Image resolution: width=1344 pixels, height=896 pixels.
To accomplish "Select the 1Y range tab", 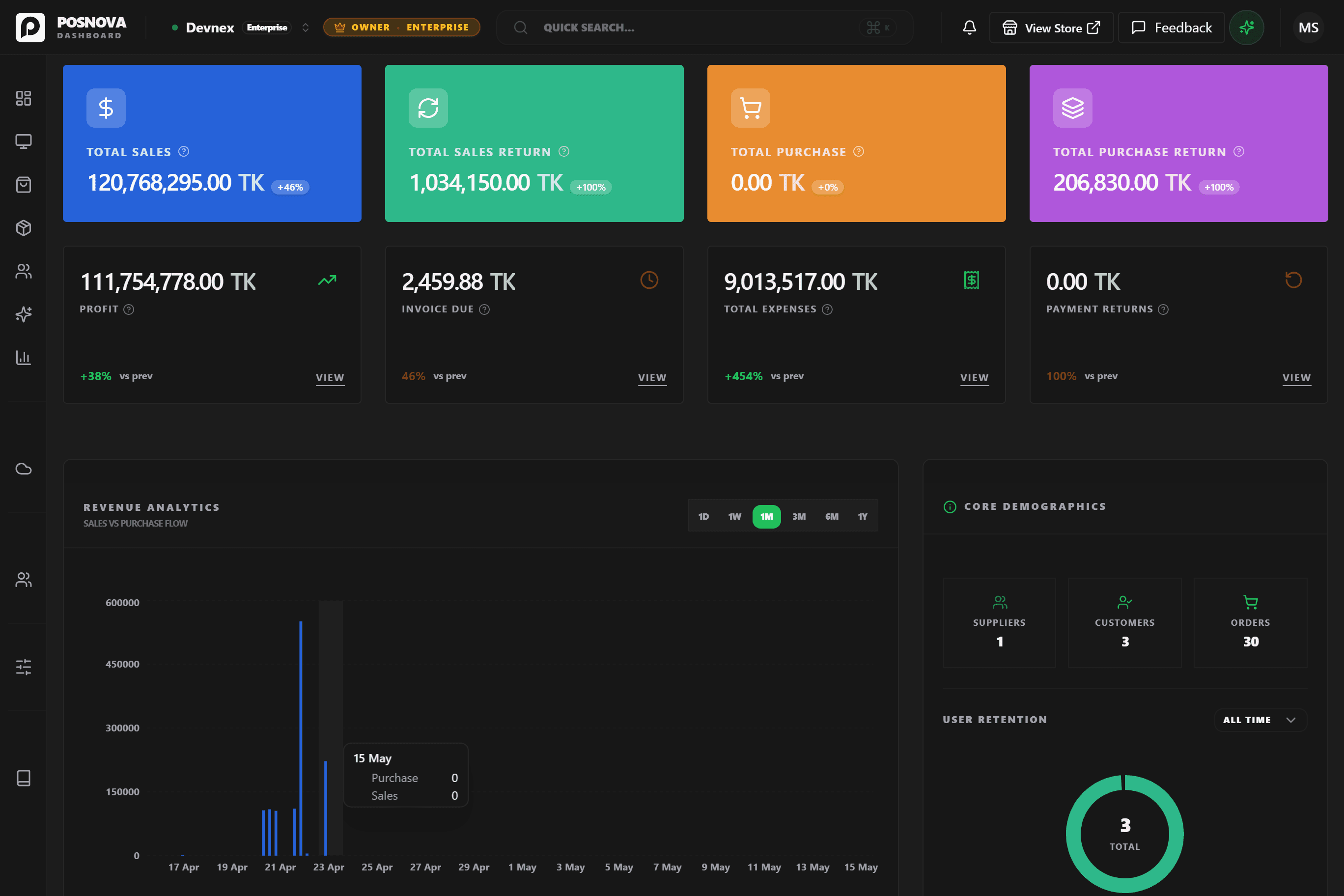I will point(862,517).
